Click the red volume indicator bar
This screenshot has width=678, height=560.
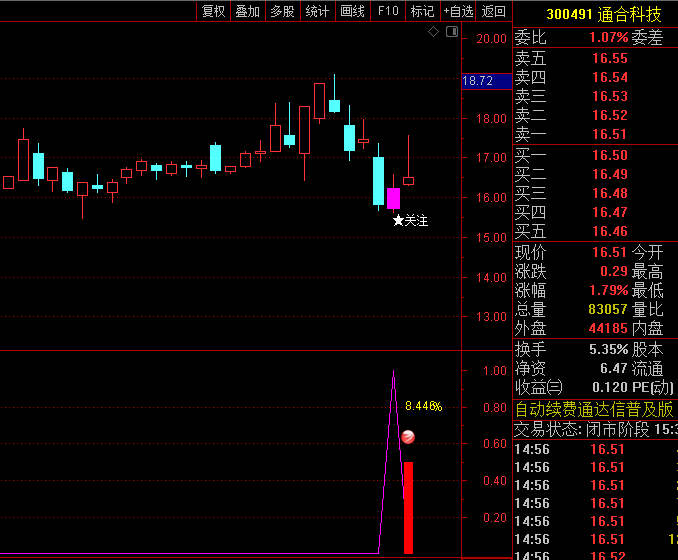tap(408, 508)
